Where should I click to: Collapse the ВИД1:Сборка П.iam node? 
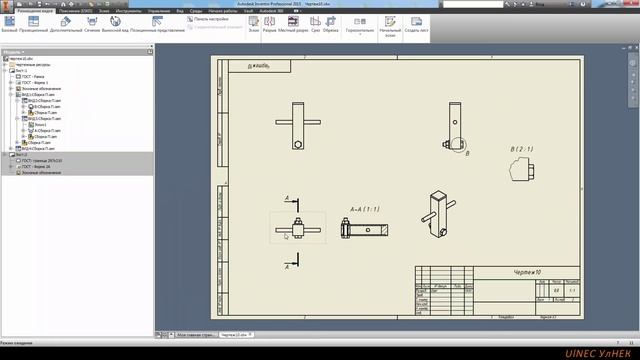(11, 95)
